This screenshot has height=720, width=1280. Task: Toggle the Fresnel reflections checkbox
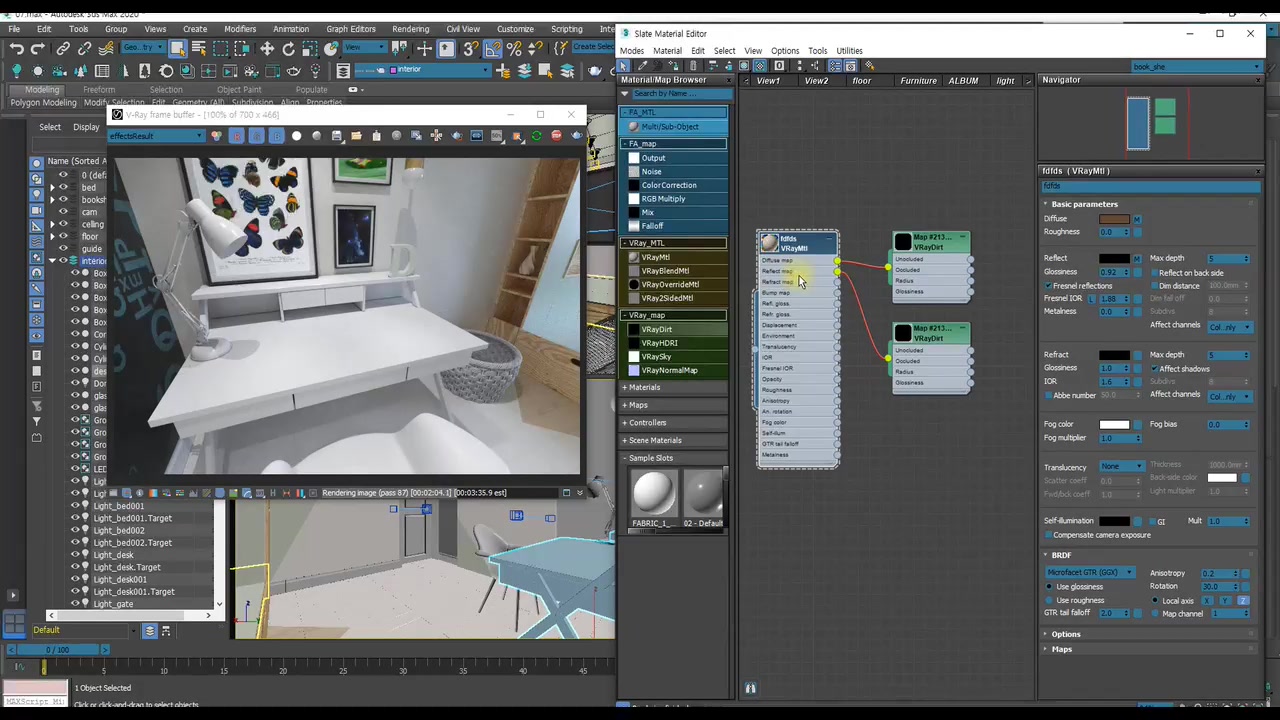(x=1047, y=286)
